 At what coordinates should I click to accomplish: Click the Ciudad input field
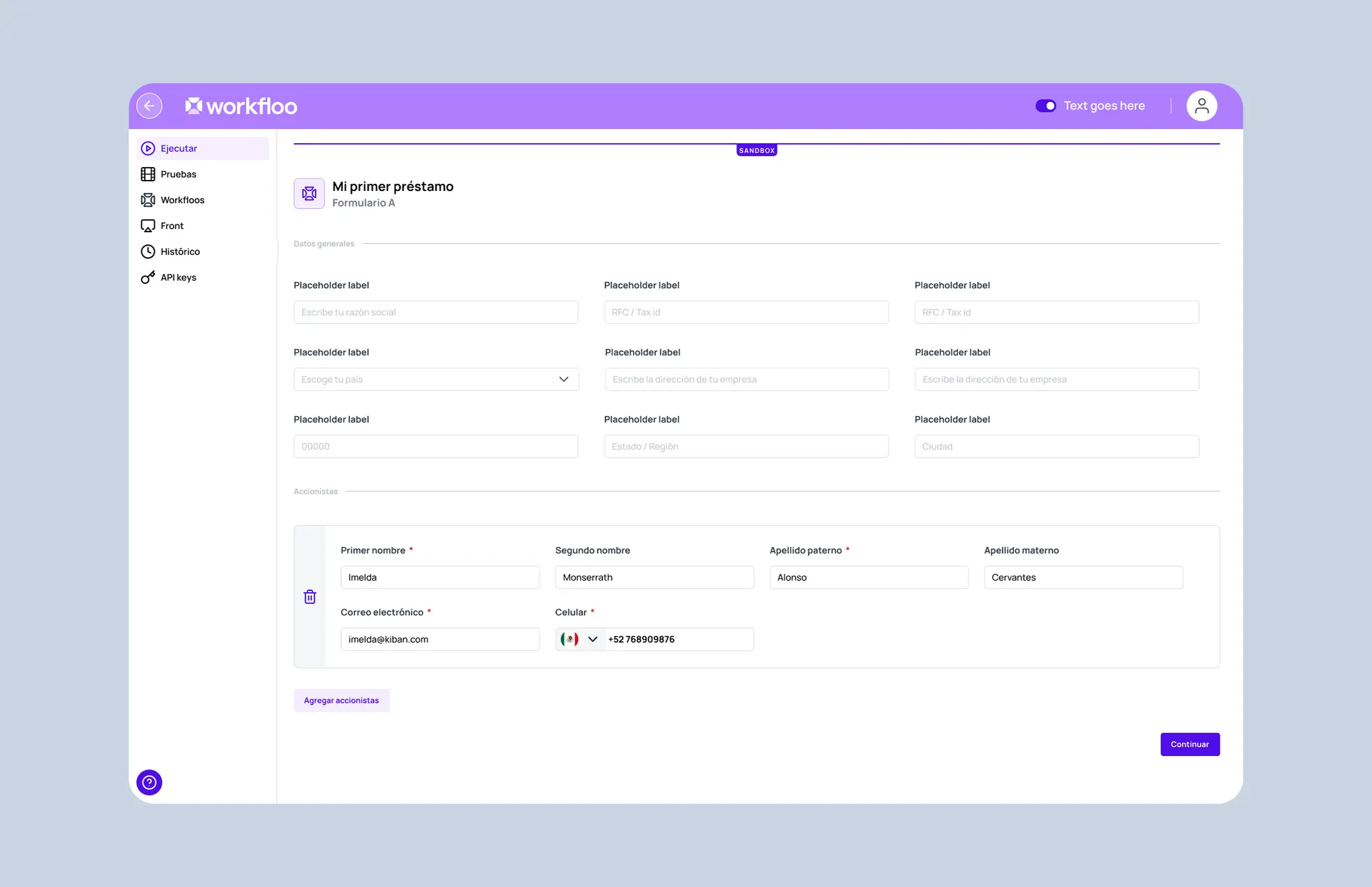tap(1056, 446)
